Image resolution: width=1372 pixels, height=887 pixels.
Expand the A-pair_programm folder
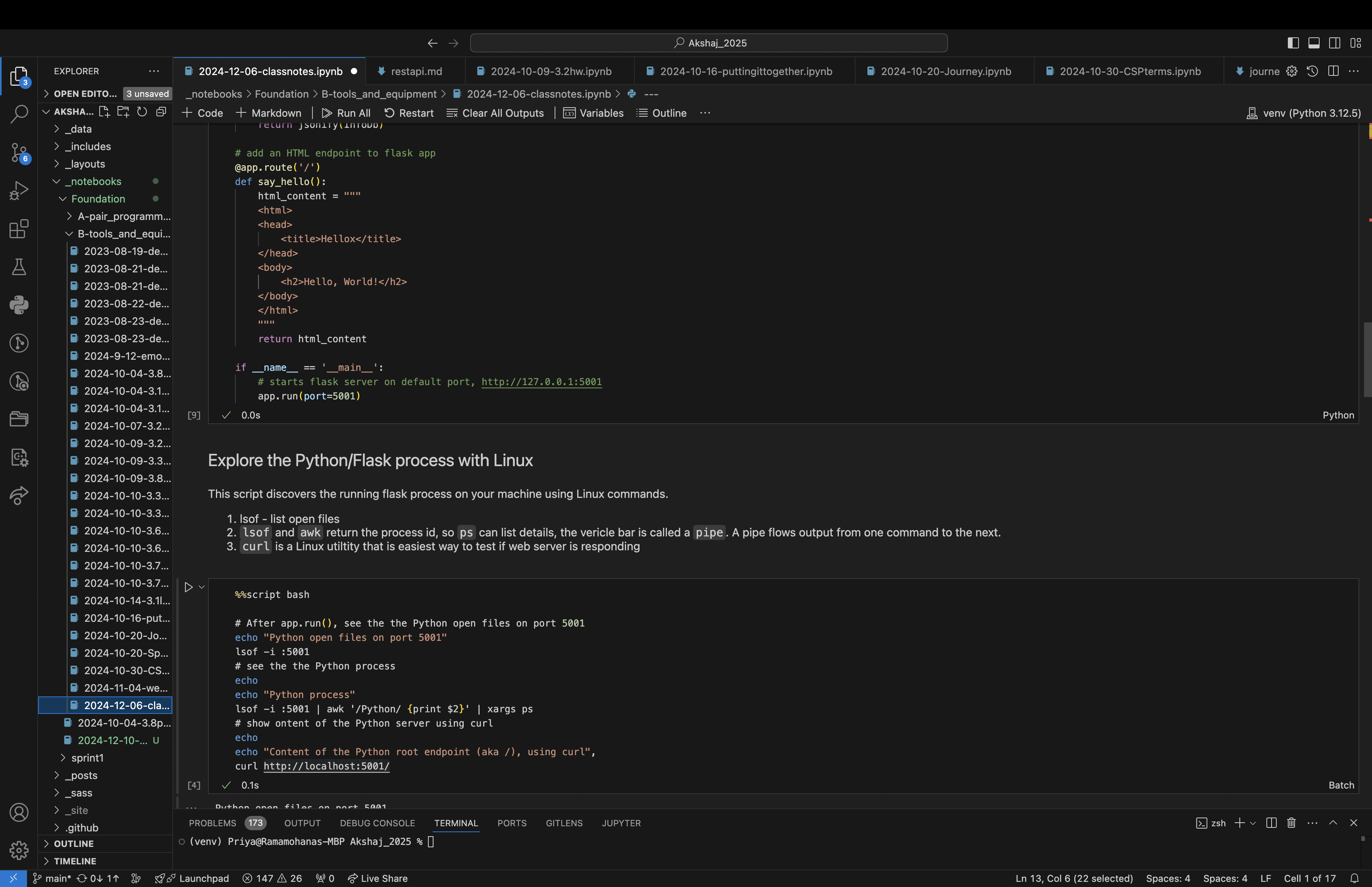tap(106, 216)
